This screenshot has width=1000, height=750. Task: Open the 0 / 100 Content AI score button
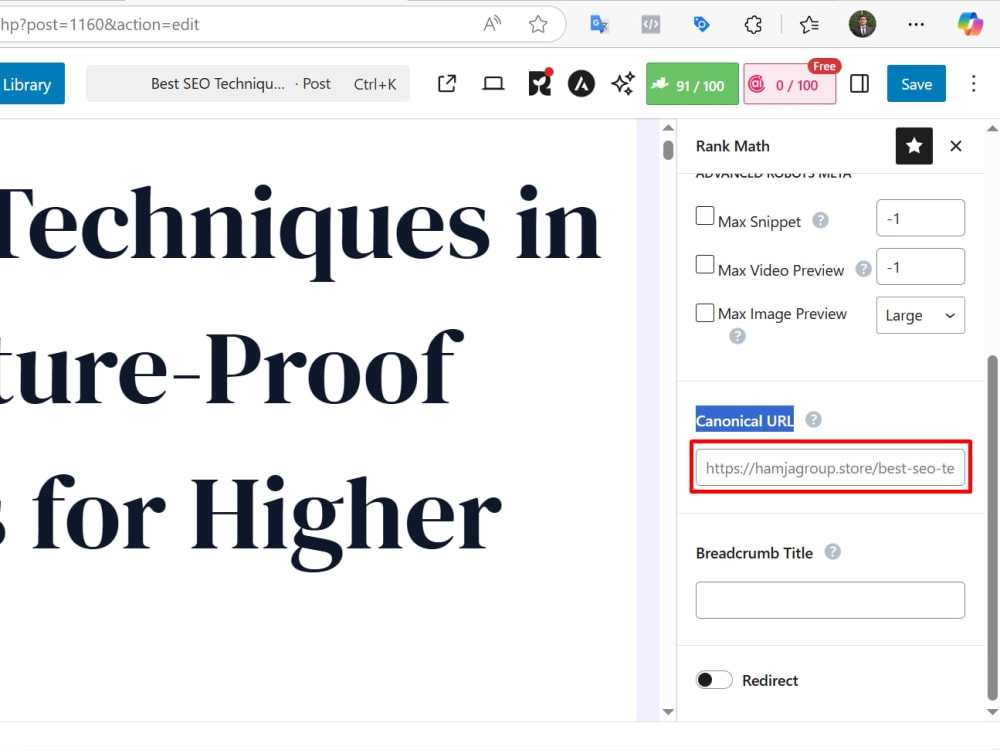[790, 84]
